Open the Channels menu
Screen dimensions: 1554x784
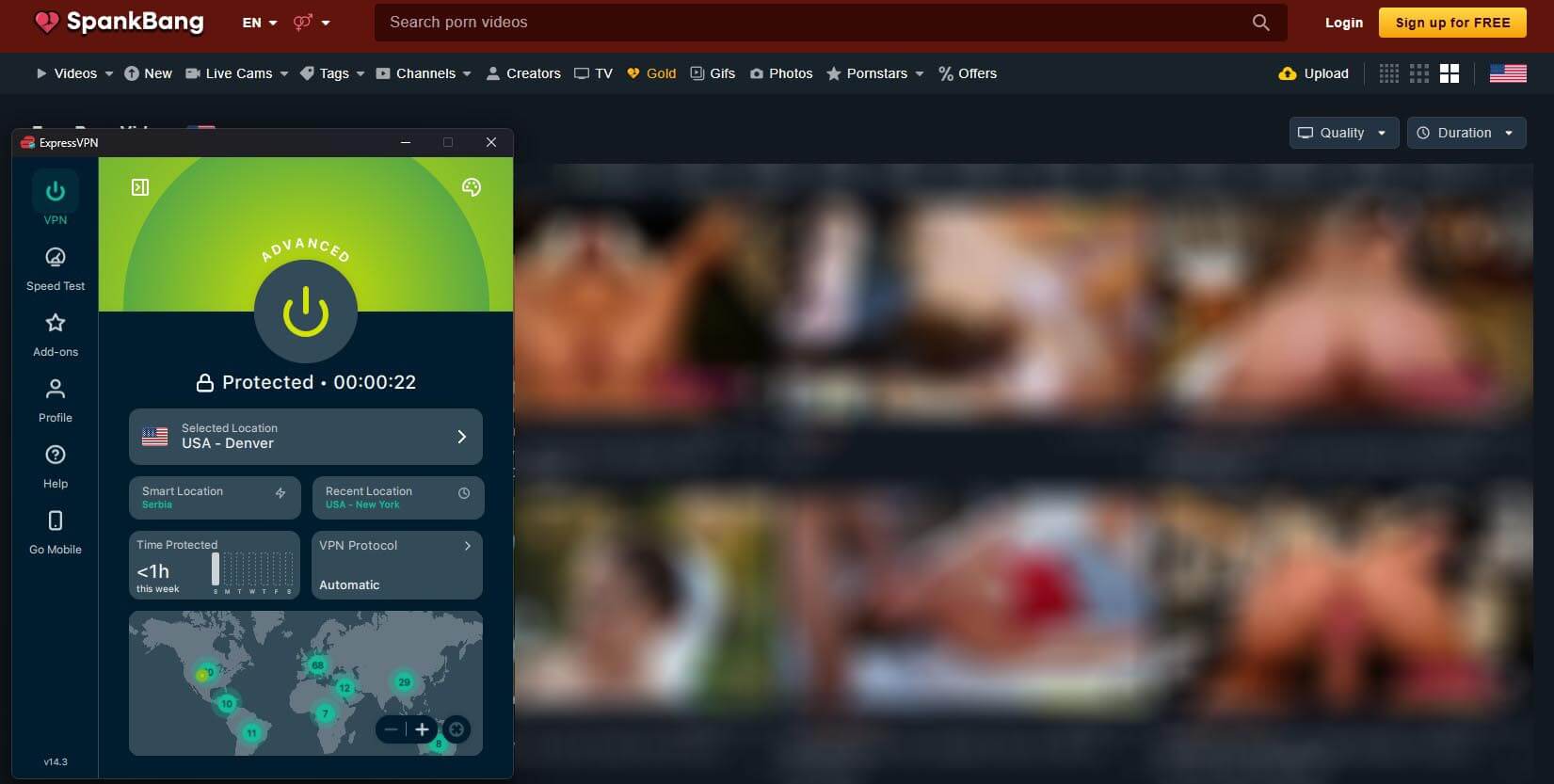tap(424, 73)
